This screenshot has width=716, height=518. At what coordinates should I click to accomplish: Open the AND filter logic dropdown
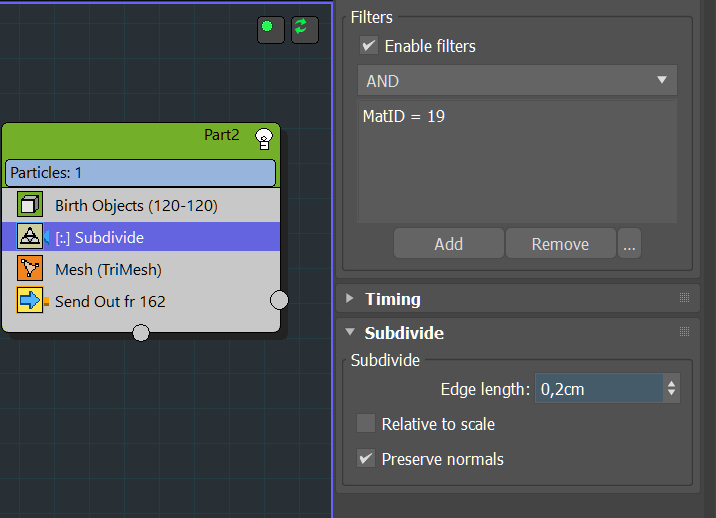(517, 80)
